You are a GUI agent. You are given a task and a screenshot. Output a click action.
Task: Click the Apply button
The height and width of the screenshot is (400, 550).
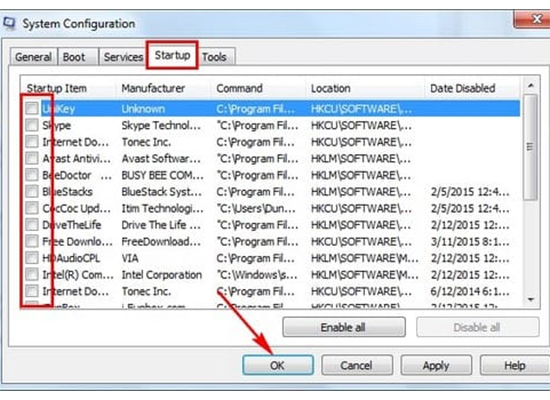[436, 365]
